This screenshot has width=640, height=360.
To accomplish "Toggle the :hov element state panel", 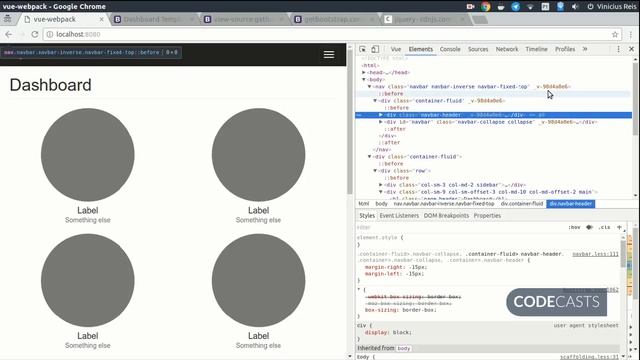I will pos(574,227).
